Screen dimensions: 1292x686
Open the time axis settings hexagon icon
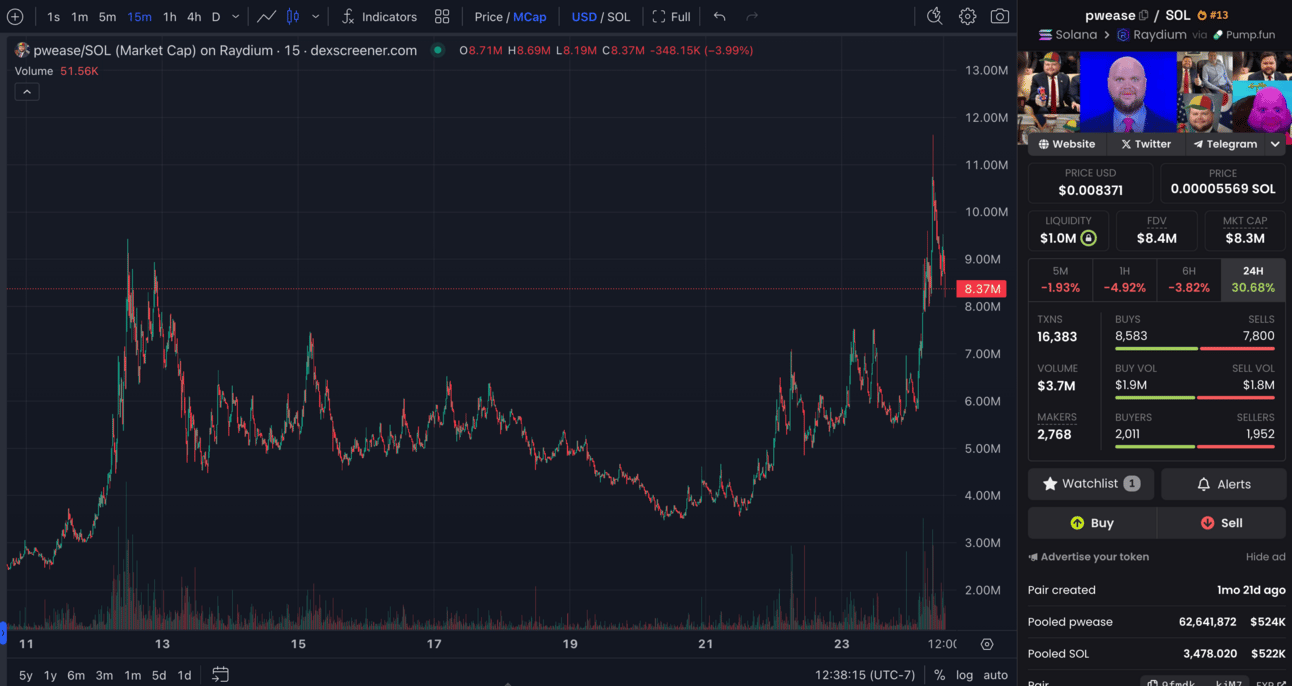click(987, 644)
